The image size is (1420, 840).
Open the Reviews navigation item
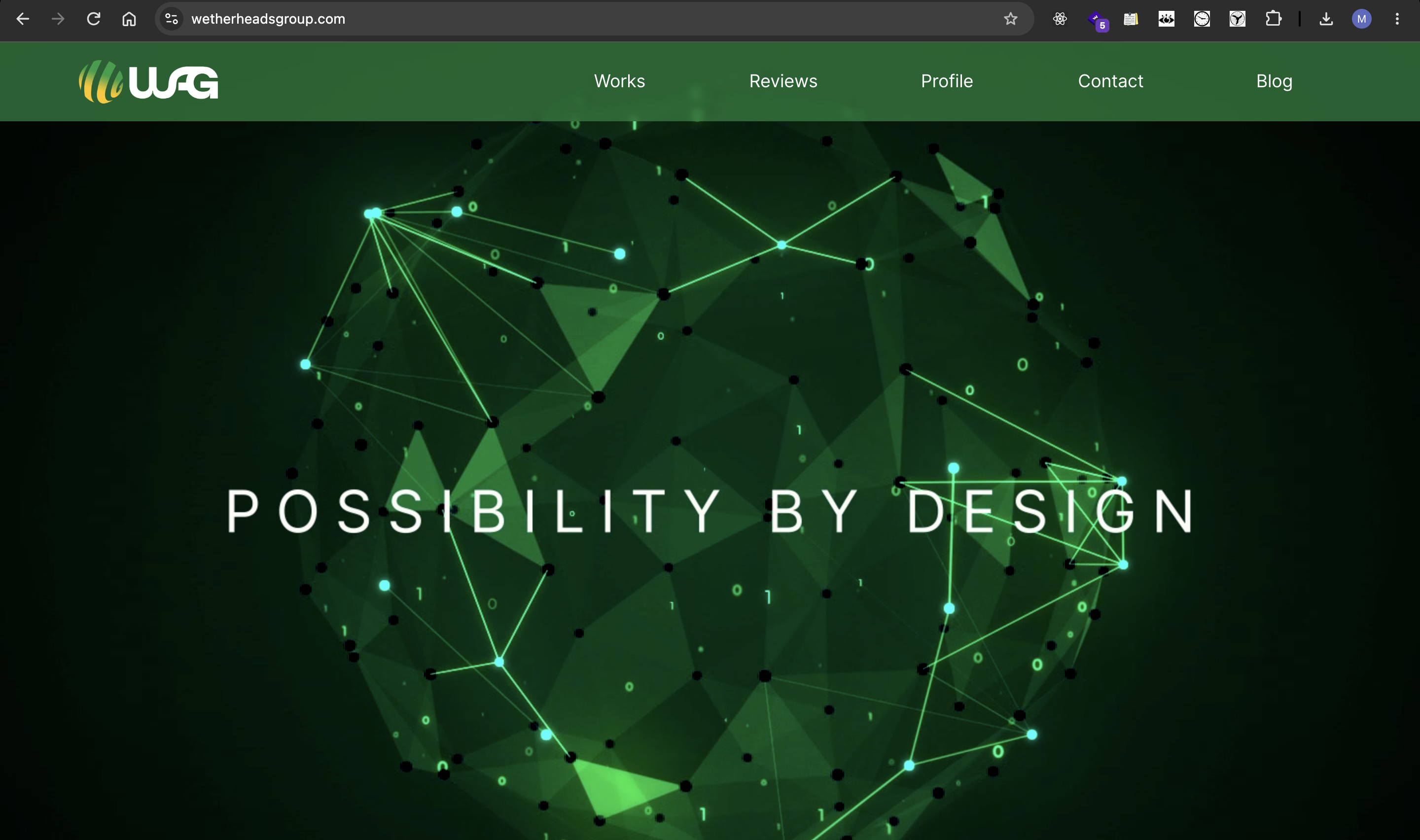point(783,81)
